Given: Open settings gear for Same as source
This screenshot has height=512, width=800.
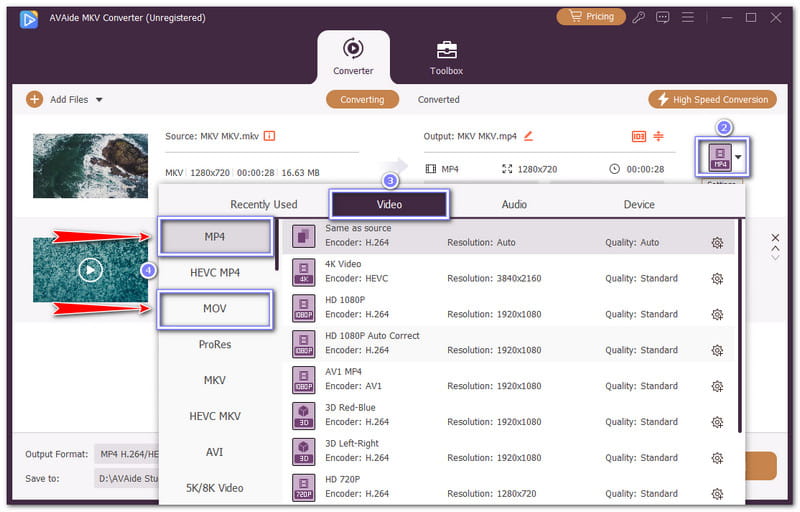Looking at the screenshot, I should (717, 243).
